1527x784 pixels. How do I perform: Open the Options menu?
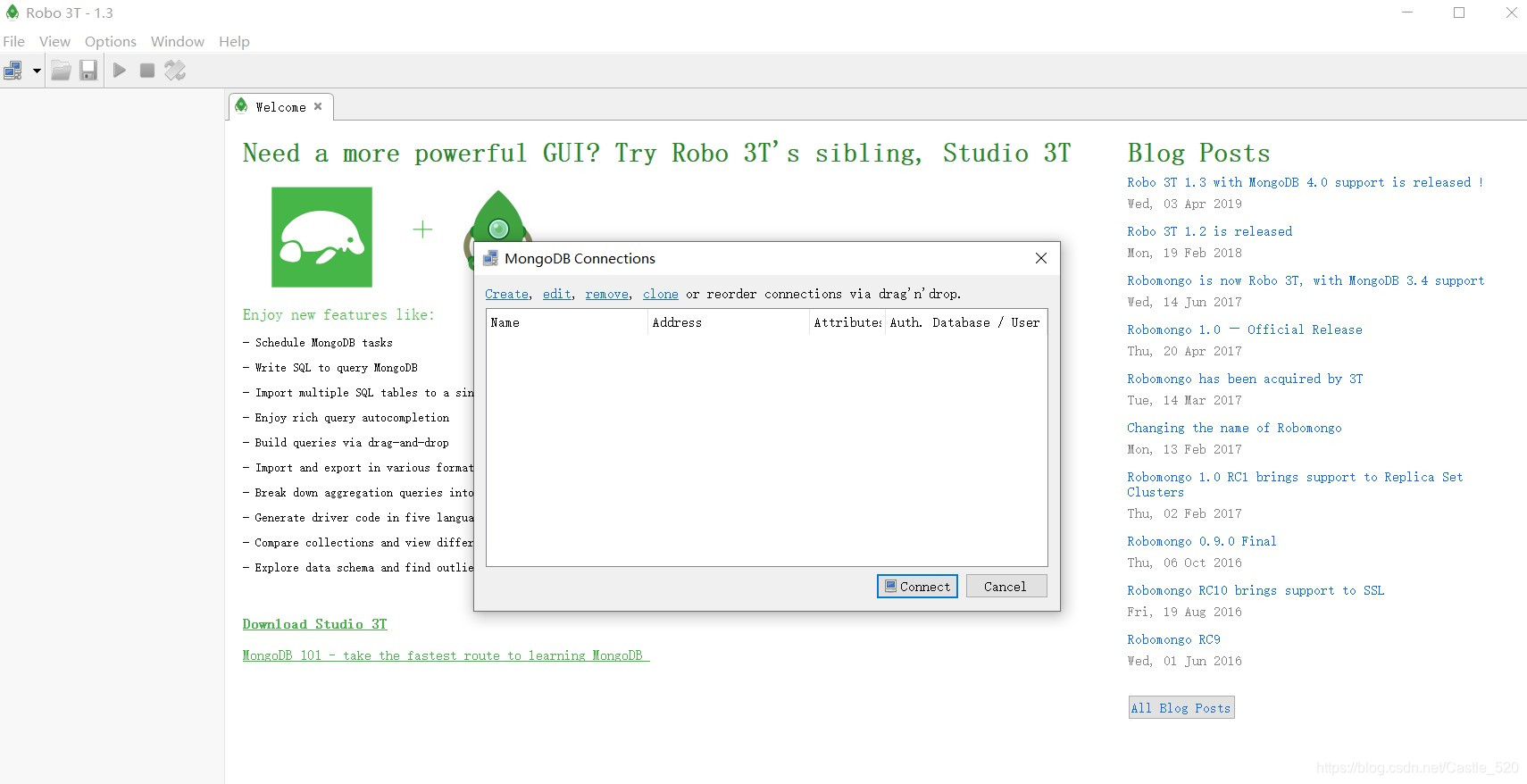point(111,41)
